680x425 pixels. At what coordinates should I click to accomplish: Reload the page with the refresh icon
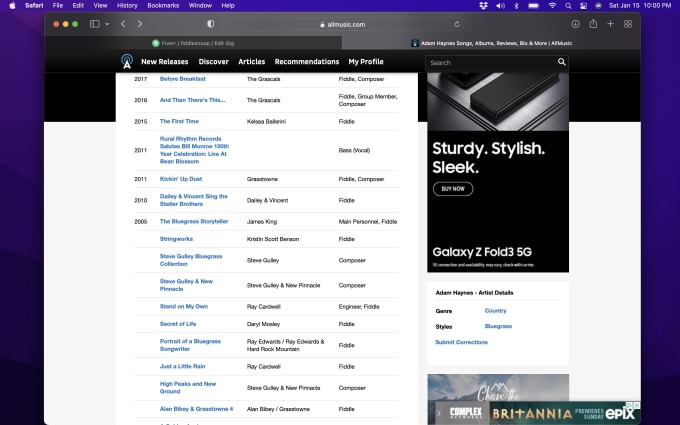(x=457, y=24)
